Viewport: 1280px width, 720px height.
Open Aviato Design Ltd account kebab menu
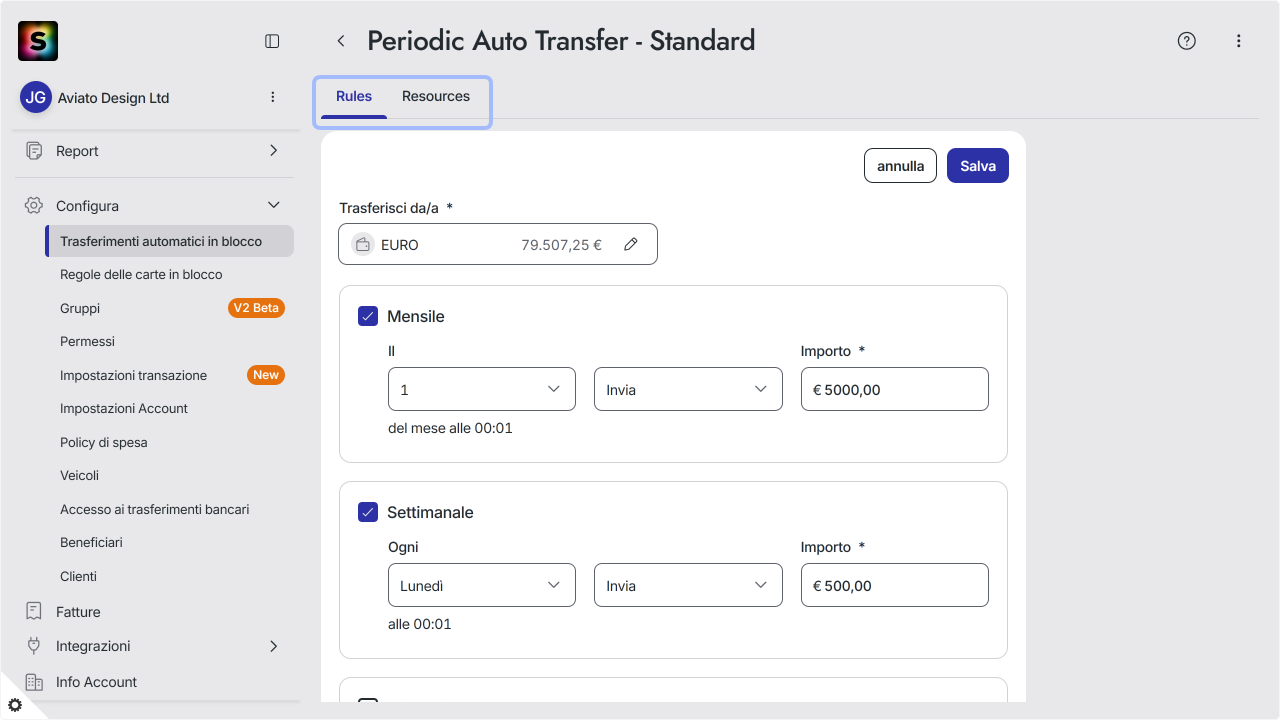(273, 97)
